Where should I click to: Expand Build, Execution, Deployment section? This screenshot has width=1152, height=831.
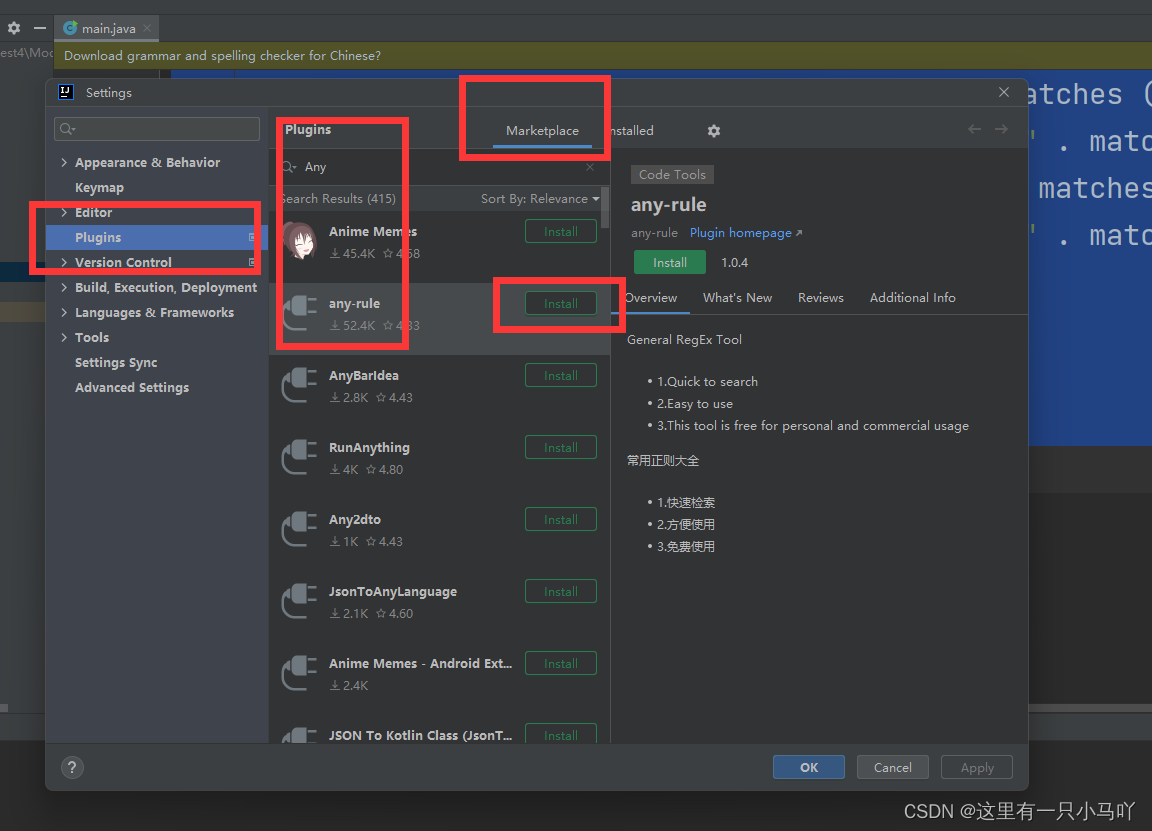point(64,287)
